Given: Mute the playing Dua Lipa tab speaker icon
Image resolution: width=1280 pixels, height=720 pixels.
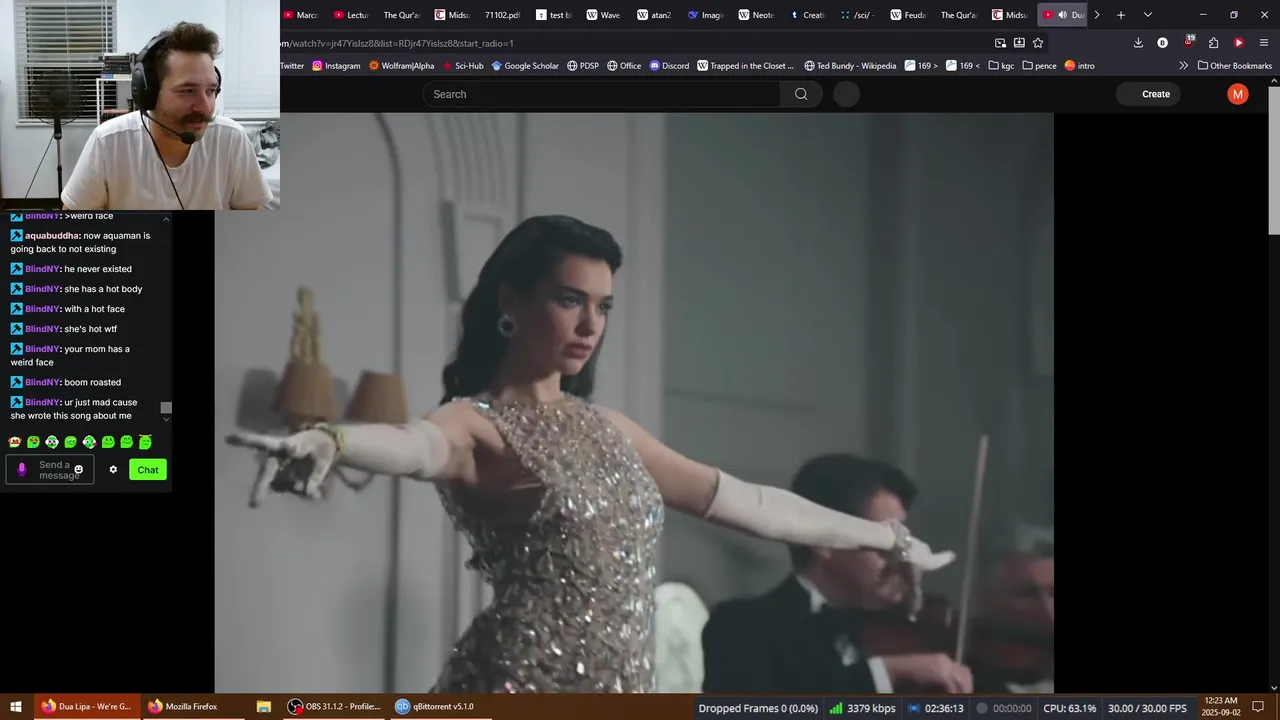Looking at the screenshot, I should point(1062,15).
